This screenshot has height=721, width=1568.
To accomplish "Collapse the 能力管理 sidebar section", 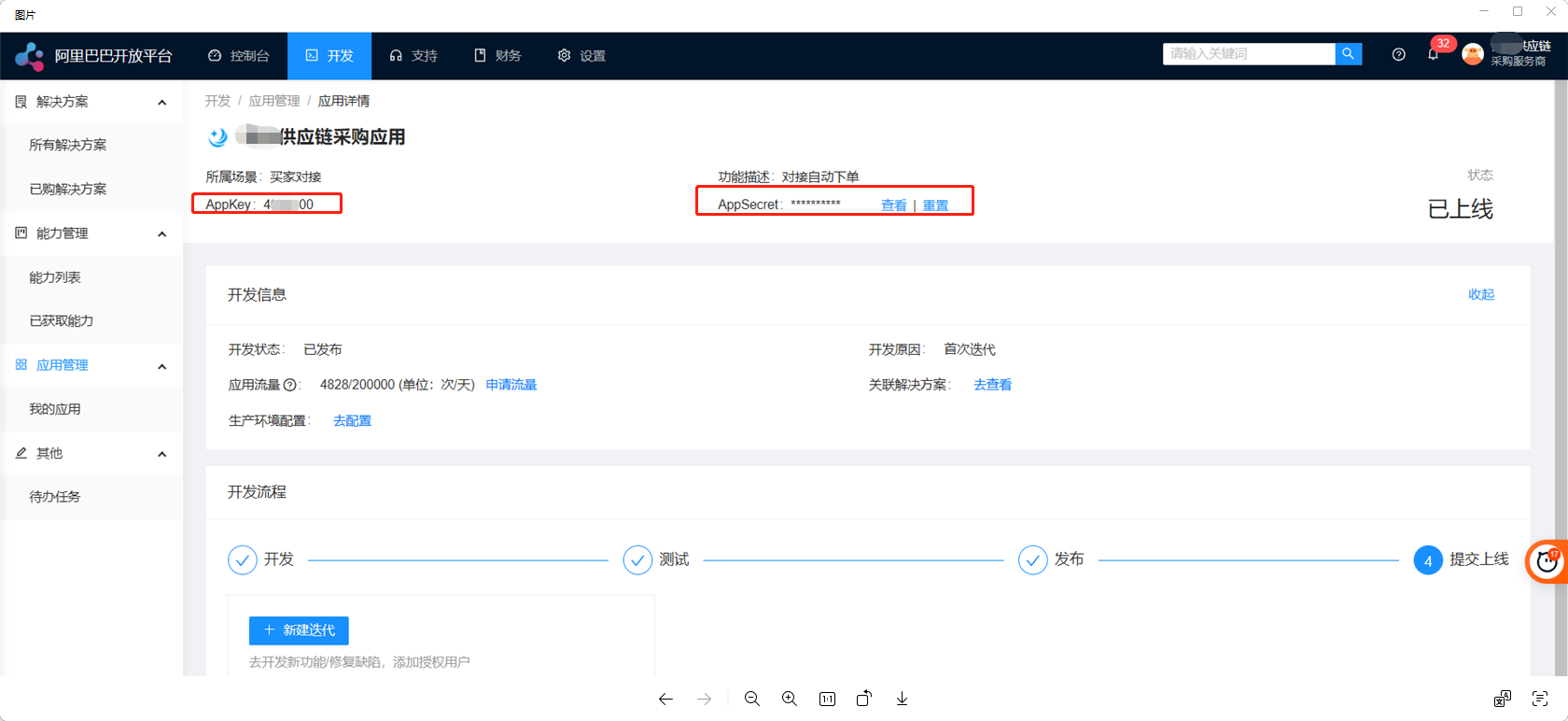I will 162,233.
